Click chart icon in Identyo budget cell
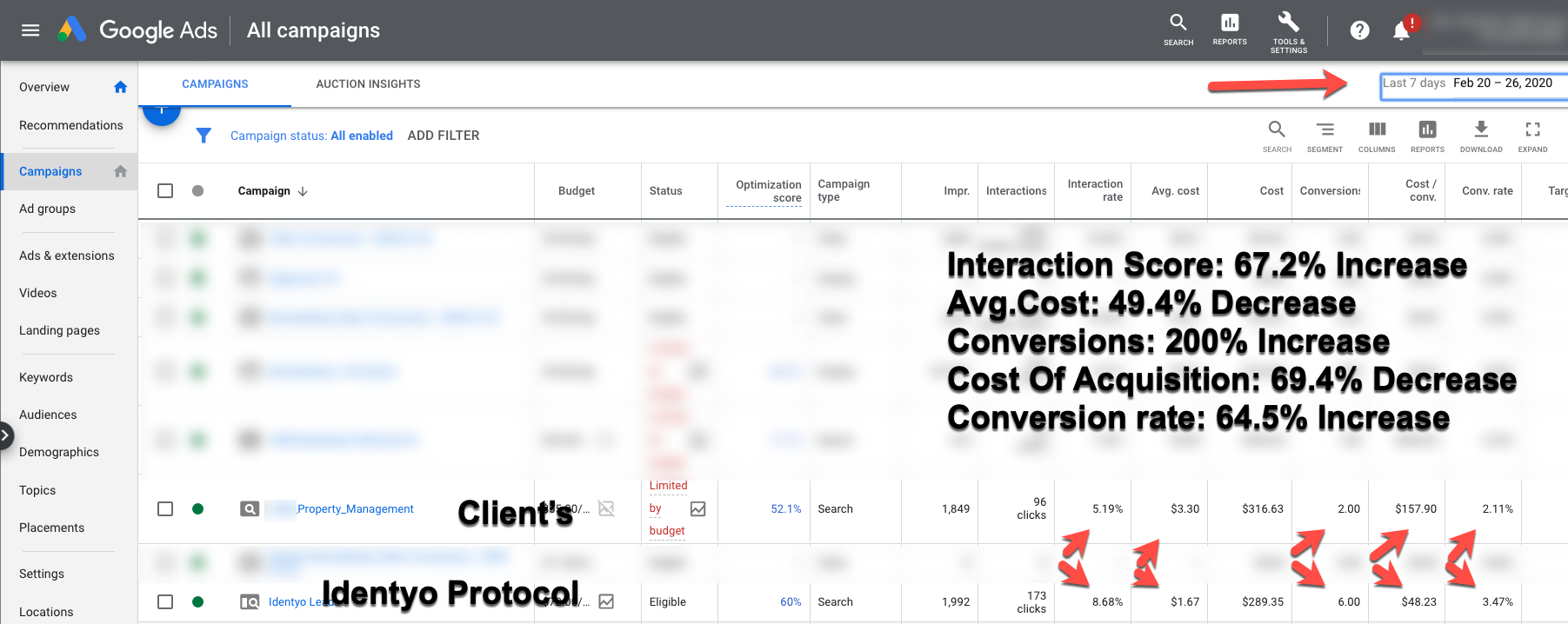Image resolution: width=1568 pixels, height=624 pixels. pyautogui.click(x=606, y=601)
